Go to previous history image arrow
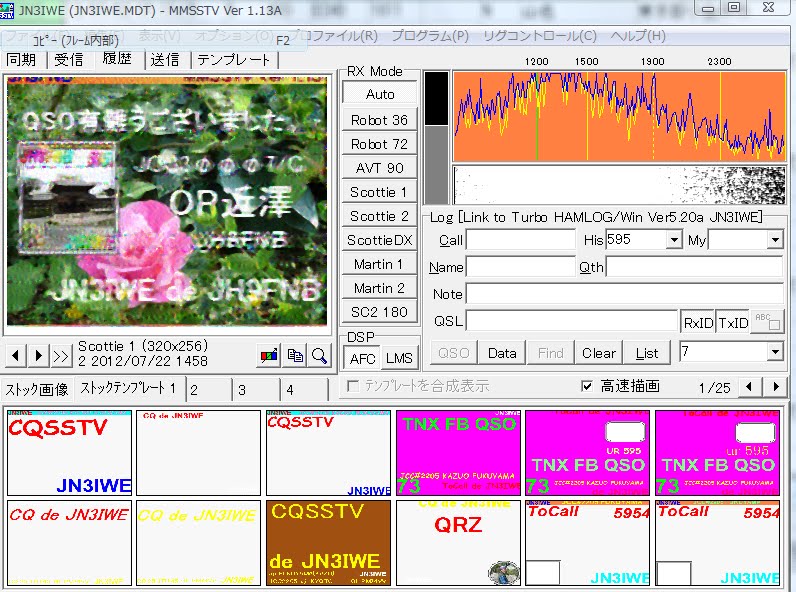Viewport: 796px width, 592px height. click(15, 355)
